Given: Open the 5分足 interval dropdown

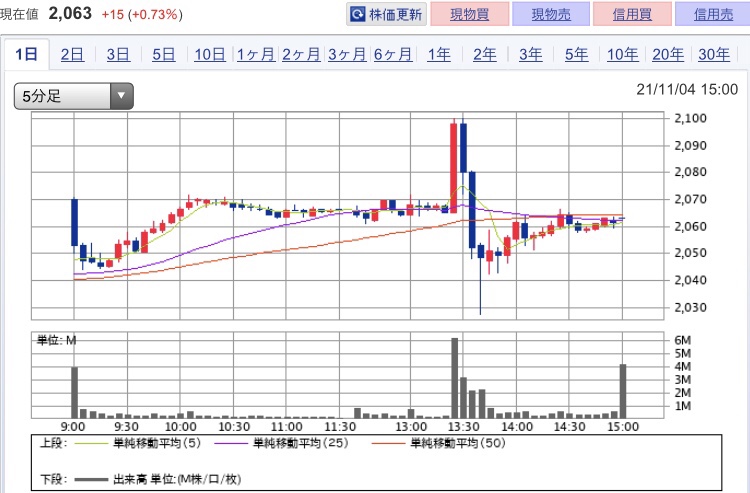Looking at the screenshot, I should tap(74, 96).
